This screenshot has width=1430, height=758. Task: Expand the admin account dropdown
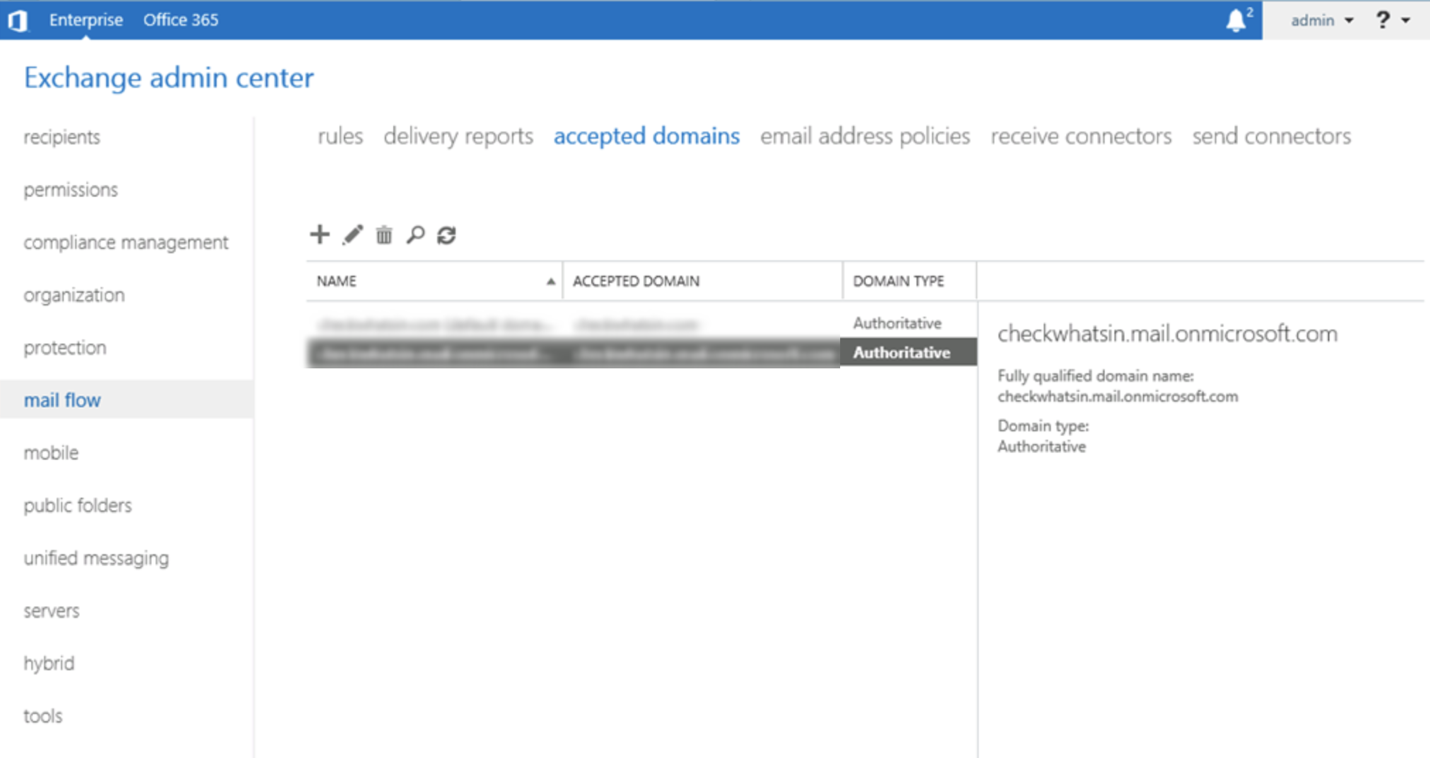tap(1322, 20)
